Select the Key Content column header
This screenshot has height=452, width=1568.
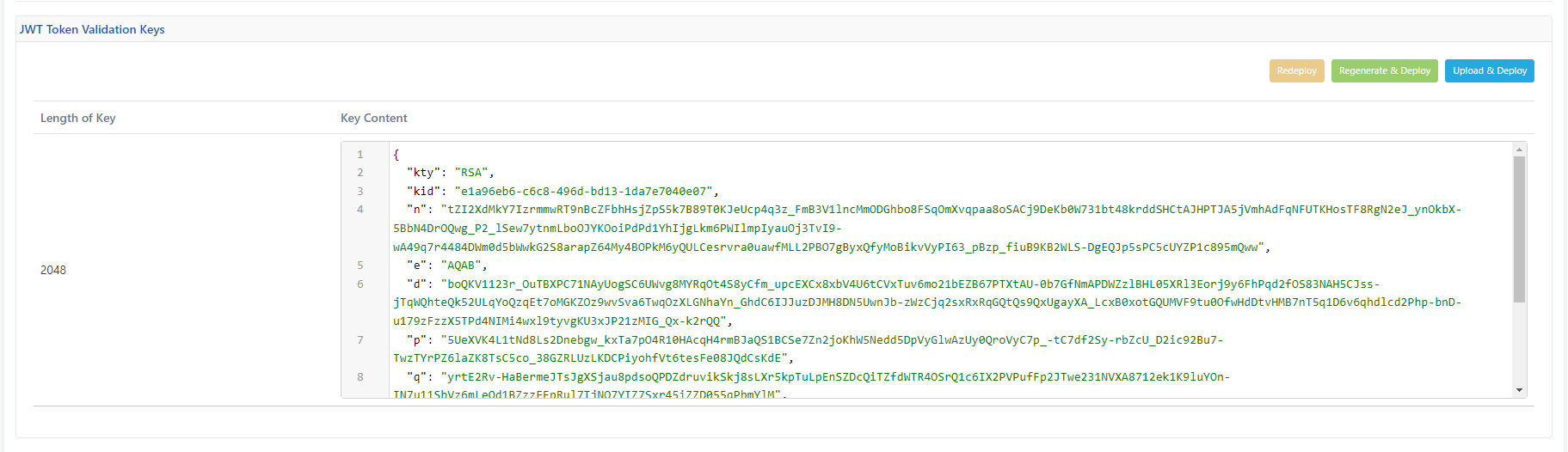coord(374,119)
